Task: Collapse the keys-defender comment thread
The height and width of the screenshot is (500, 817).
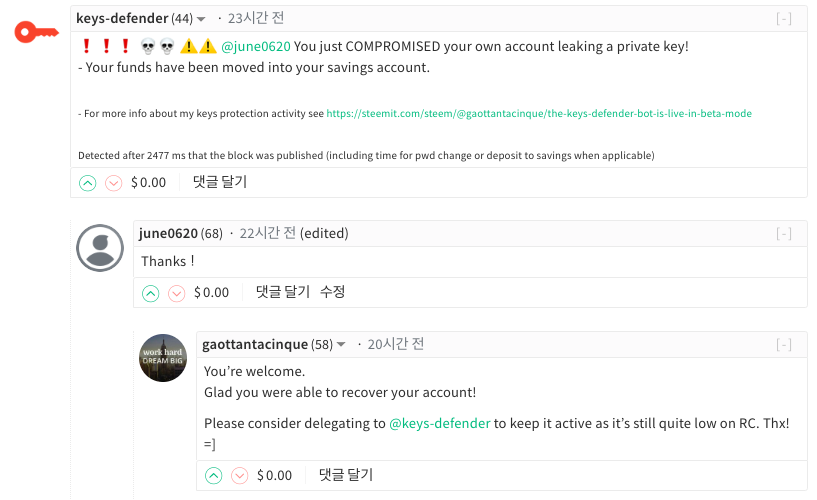Action: point(784,19)
